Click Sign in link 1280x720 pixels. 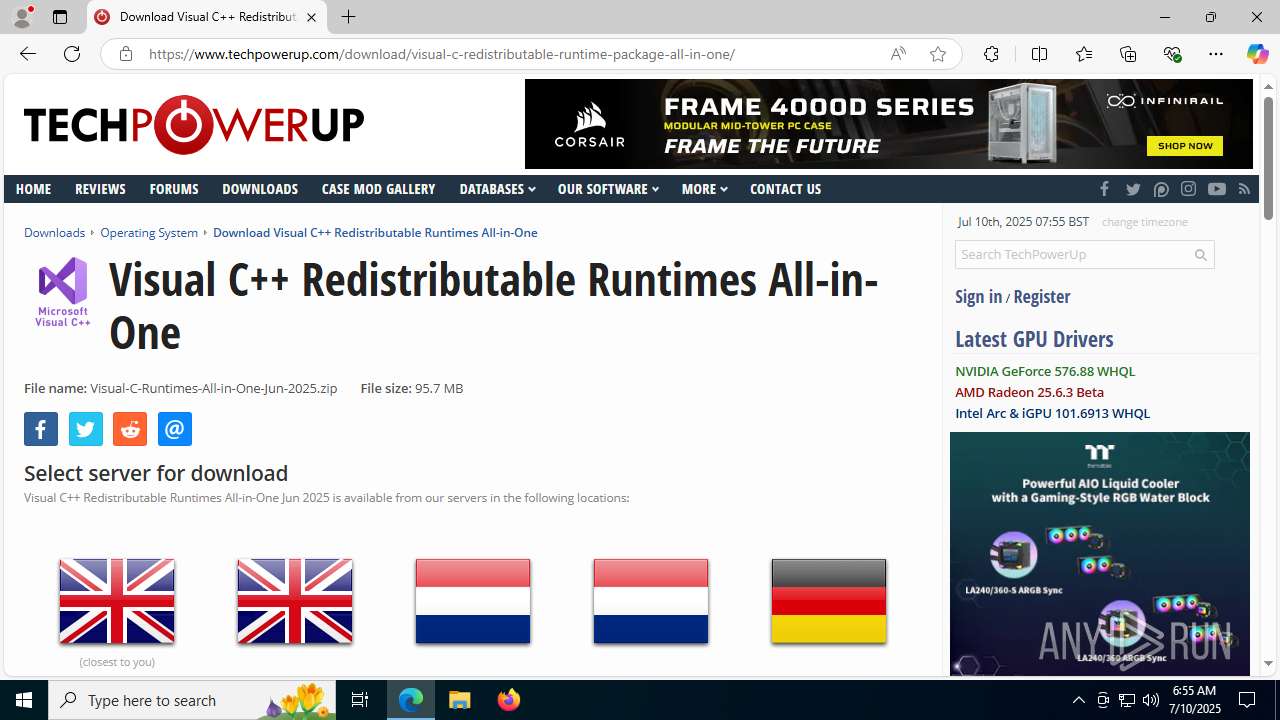pyautogui.click(x=978, y=296)
